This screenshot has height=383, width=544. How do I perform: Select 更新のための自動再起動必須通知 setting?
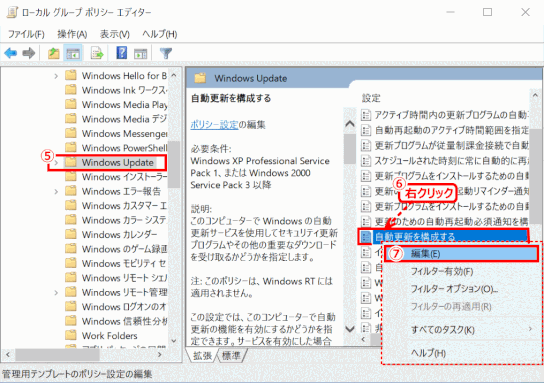coord(452,221)
